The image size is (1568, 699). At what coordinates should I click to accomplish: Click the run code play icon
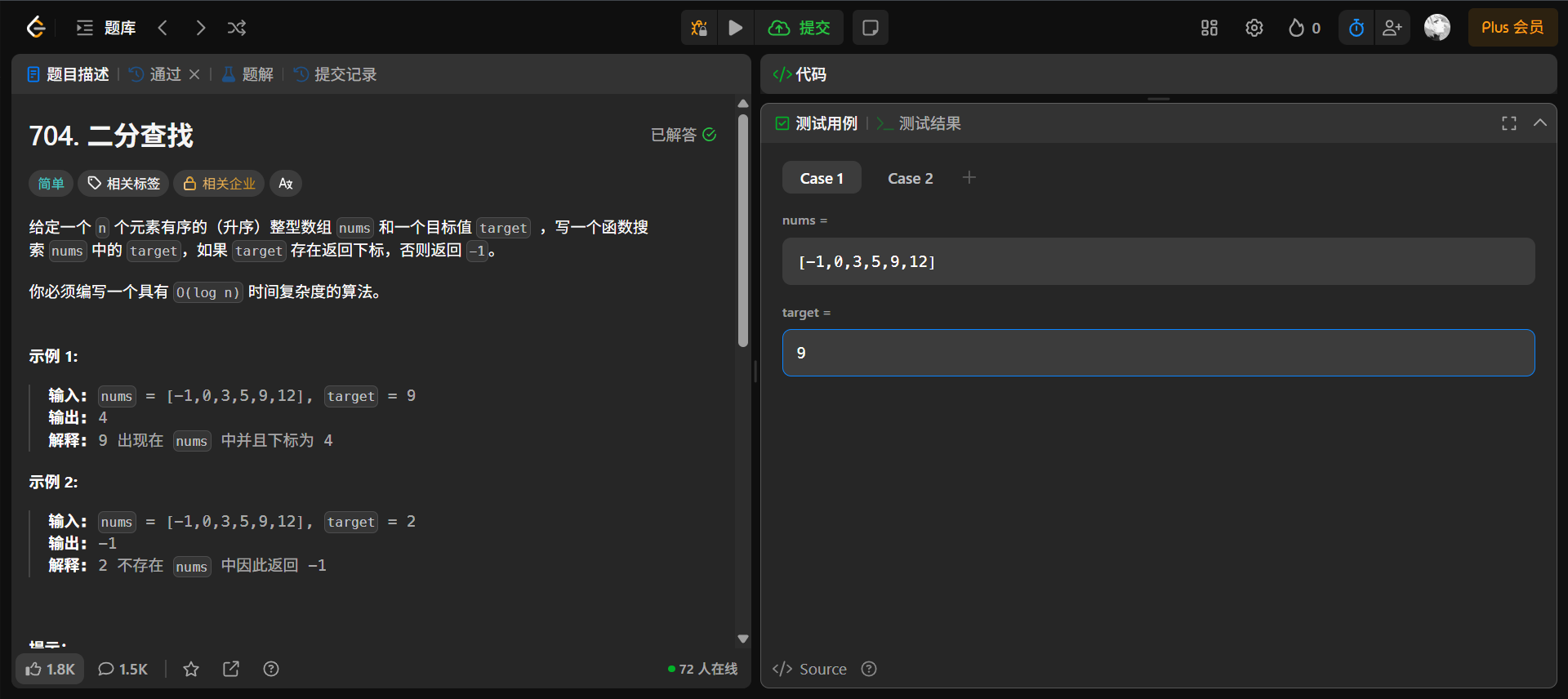(735, 28)
